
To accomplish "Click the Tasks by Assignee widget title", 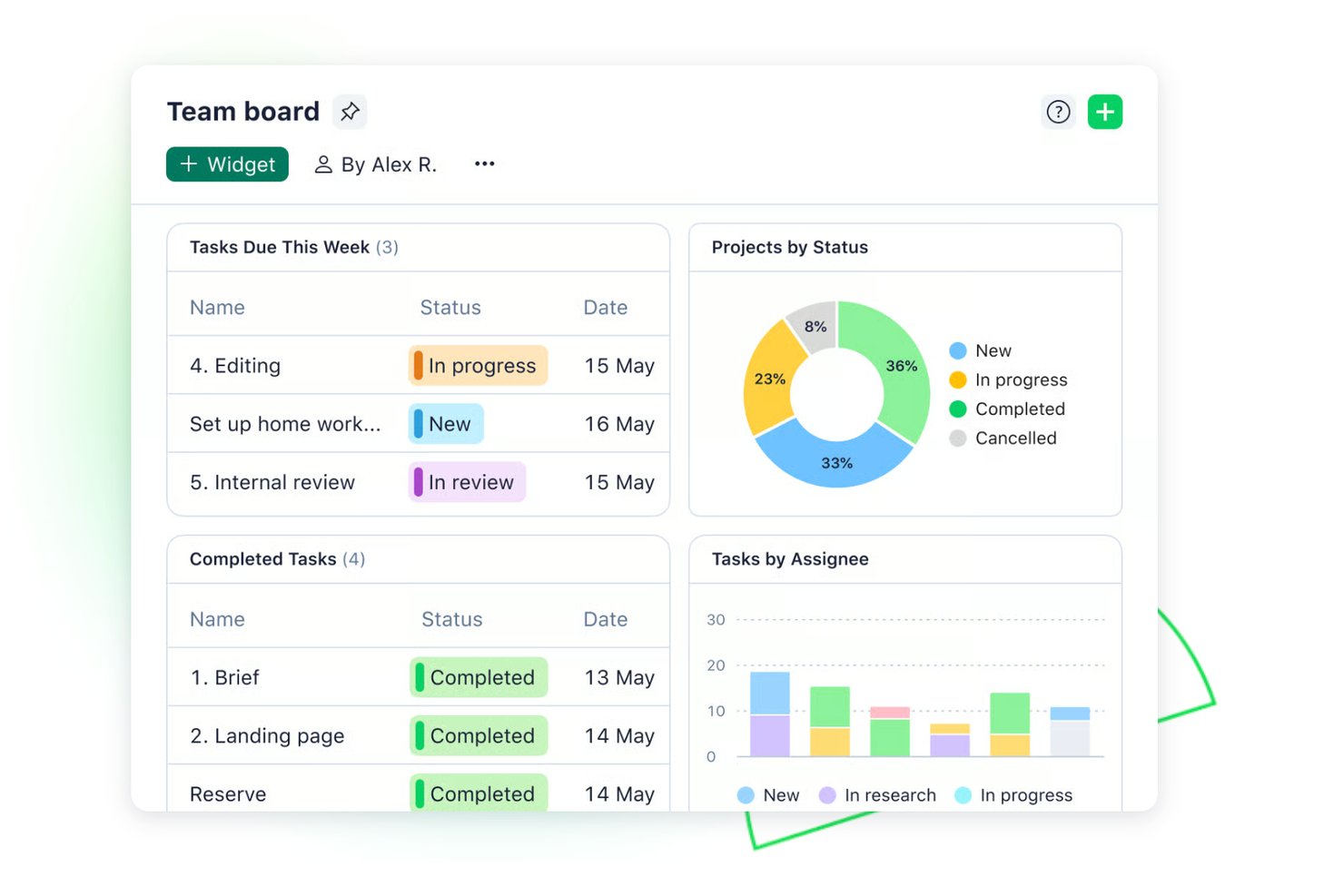I will 790,559.
